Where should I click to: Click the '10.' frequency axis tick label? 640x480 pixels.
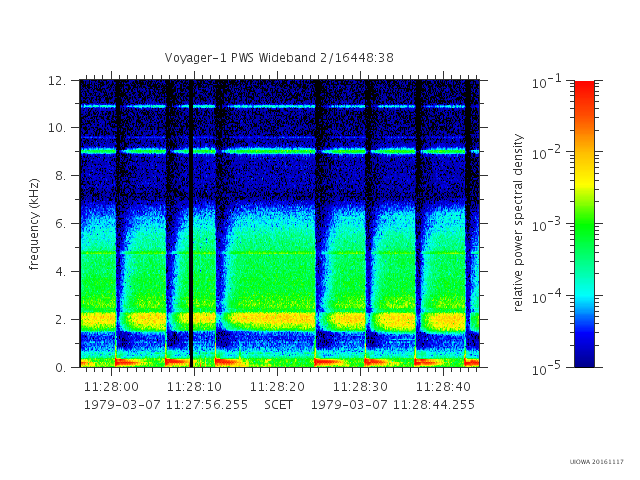[x=57, y=128]
